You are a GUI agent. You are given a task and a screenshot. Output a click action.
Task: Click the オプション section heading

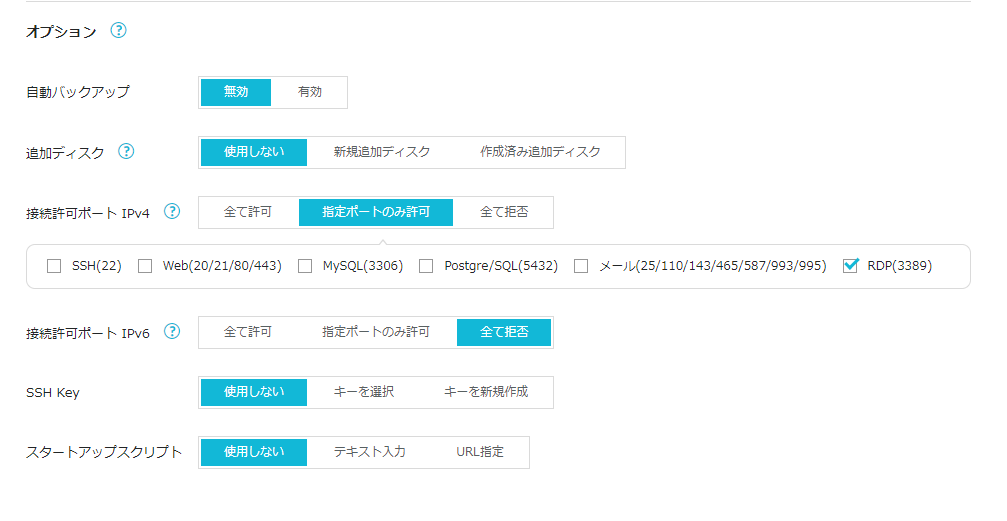61,31
